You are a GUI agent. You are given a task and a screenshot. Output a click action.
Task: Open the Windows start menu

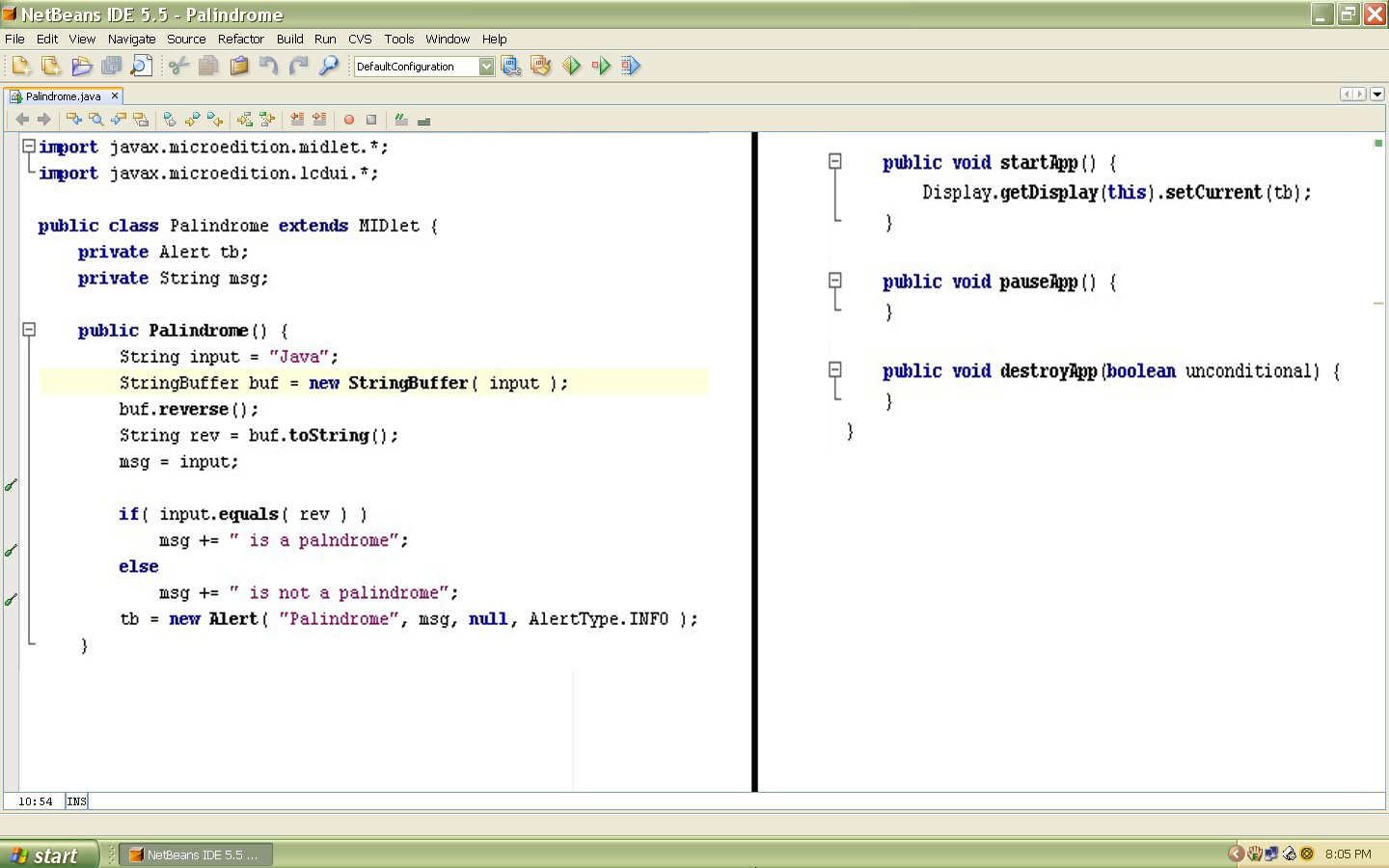[x=49, y=854]
